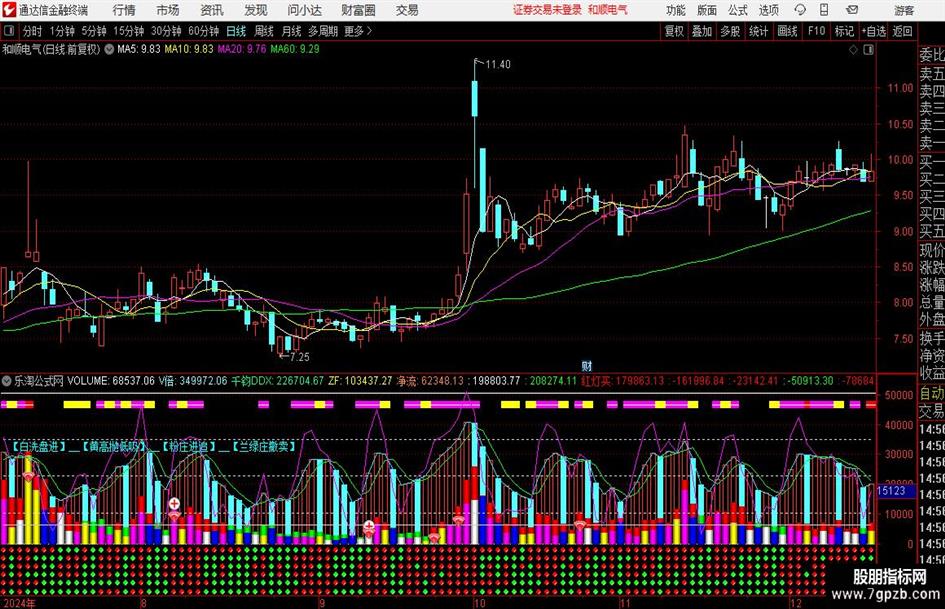The width and height of the screenshot is (945, 609).
Task: Click the 标记 mark toolbar button
Action: coord(844,31)
